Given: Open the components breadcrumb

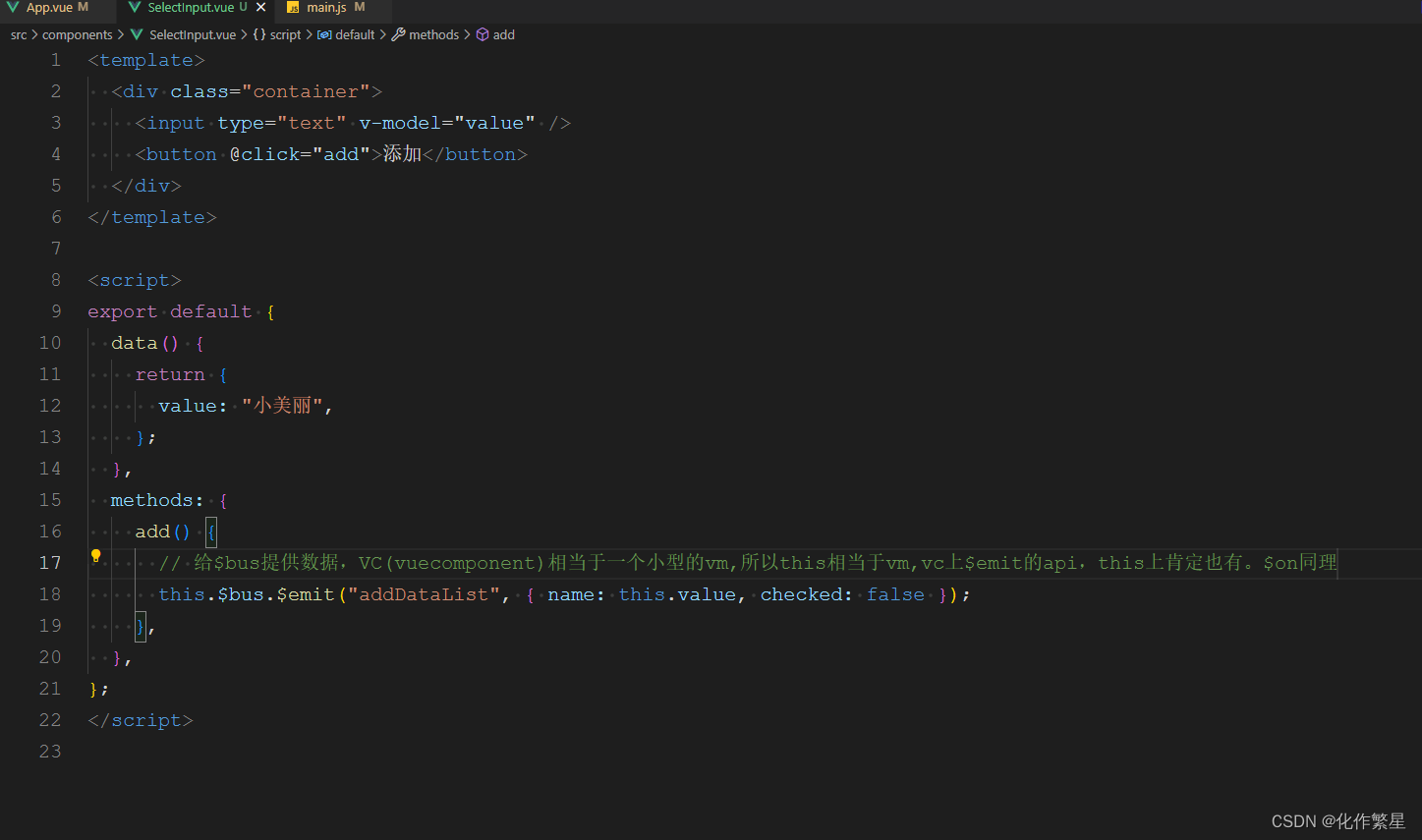Looking at the screenshot, I should [x=77, y=34].
